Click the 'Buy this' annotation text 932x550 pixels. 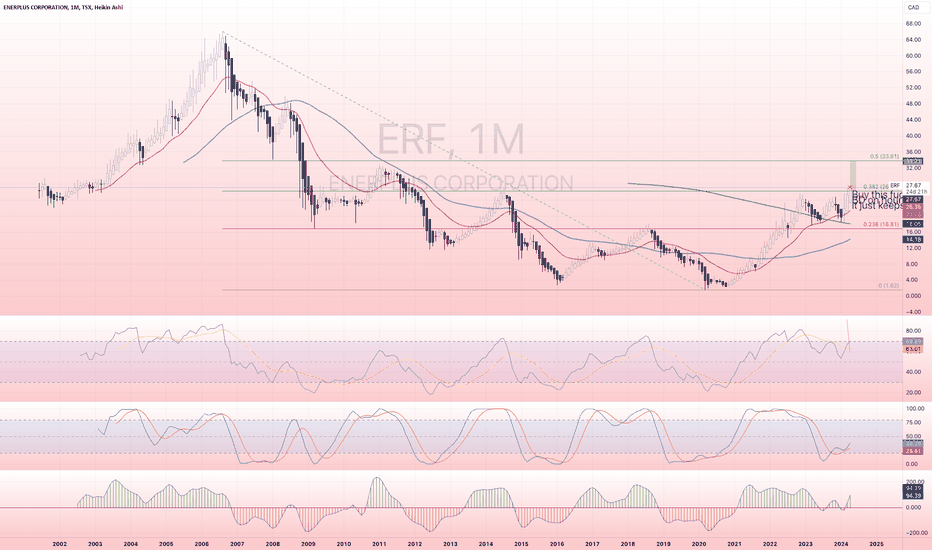[x=870, y=194]
